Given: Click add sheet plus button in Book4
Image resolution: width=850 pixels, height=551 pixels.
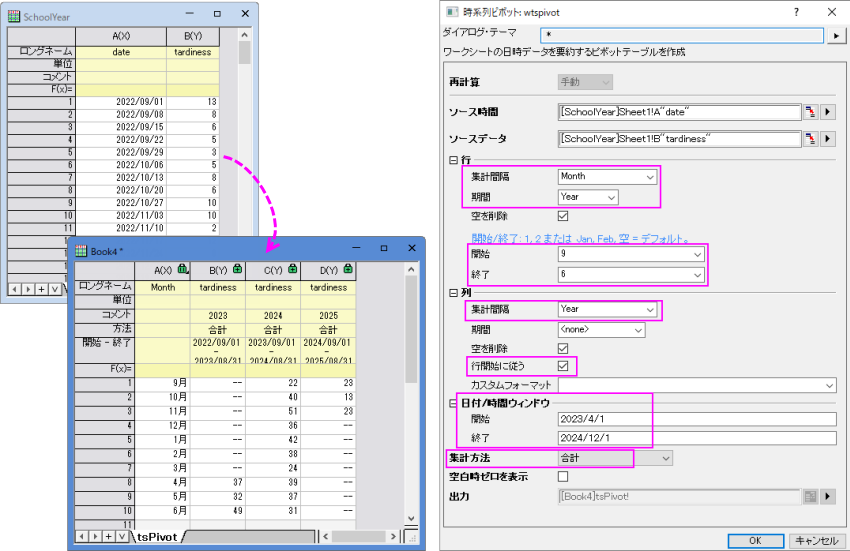Looking at the screenshot, I should (x=108, y=536).
